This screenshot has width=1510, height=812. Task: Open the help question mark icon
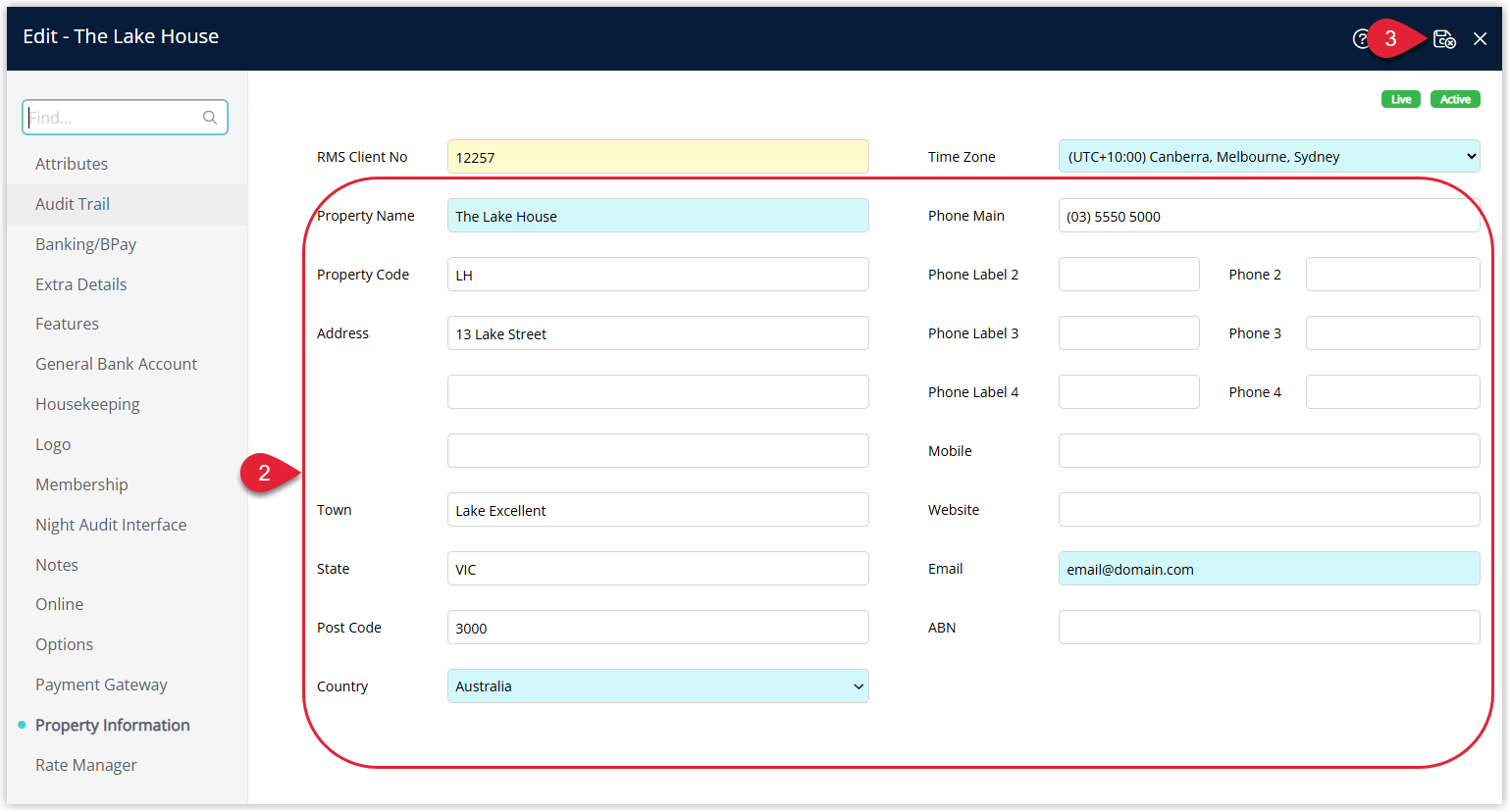[x=1361, y=39]
